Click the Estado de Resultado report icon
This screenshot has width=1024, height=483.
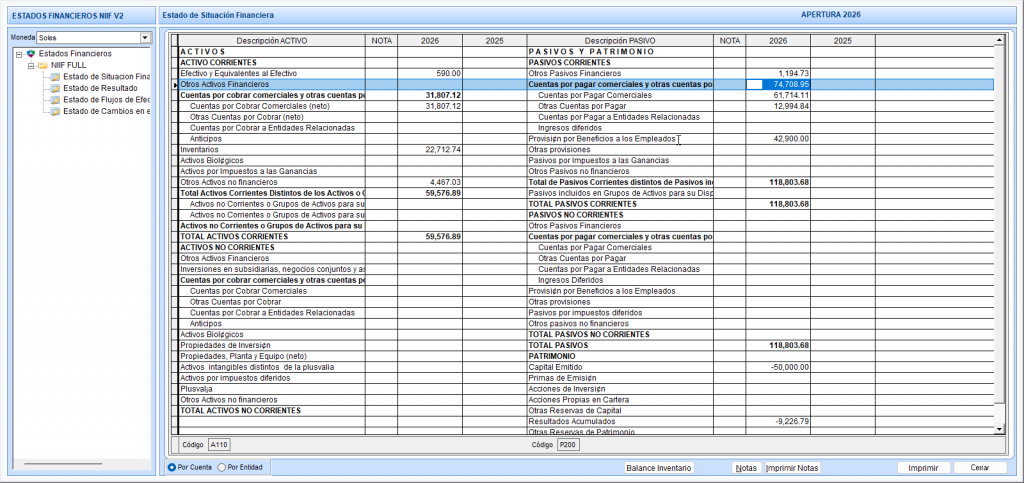pyautogui.click(x=56, y=88)
